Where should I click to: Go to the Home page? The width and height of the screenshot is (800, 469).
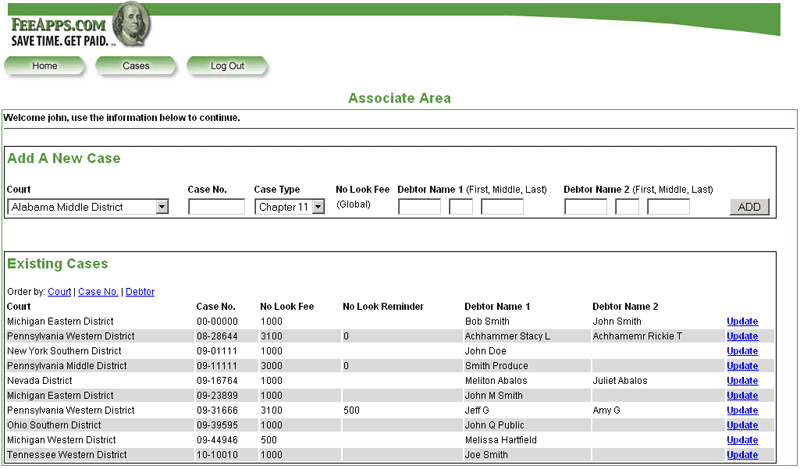pos(44,66)
